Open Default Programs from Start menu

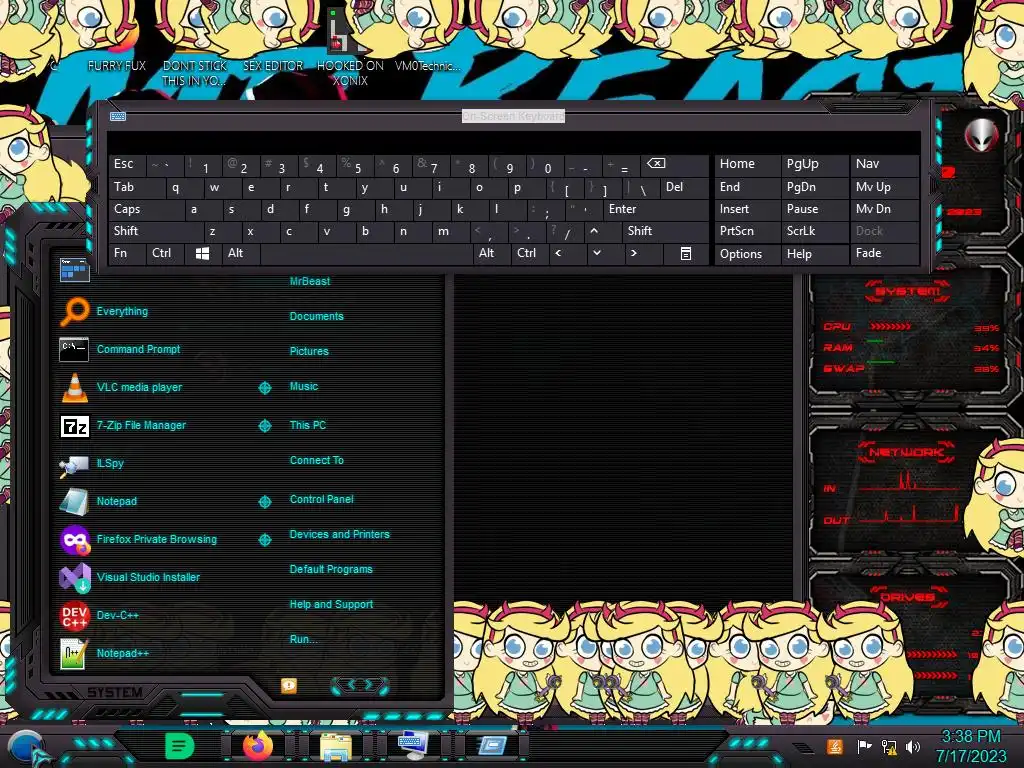331,569
